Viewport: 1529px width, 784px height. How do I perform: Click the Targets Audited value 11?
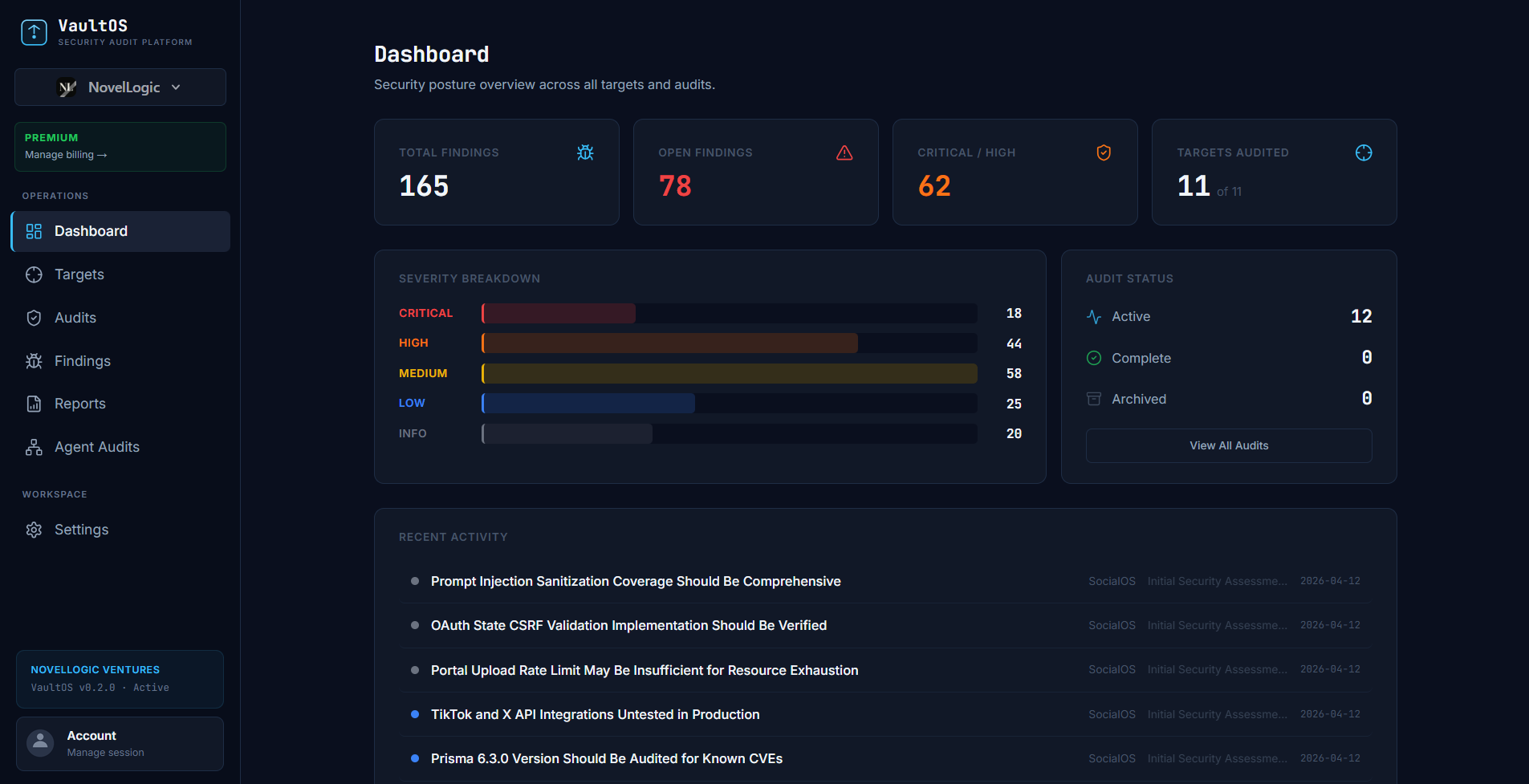(x=1194, y=186)
